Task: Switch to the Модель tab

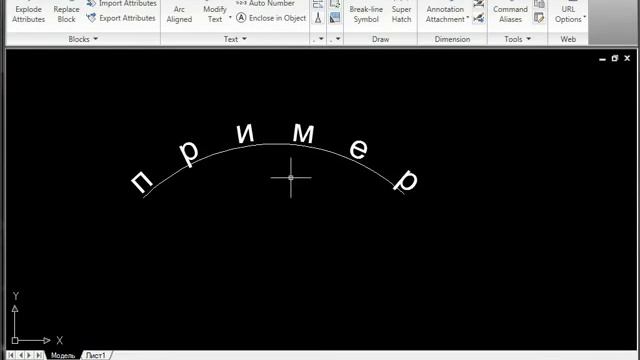Action: pos(63,356)
